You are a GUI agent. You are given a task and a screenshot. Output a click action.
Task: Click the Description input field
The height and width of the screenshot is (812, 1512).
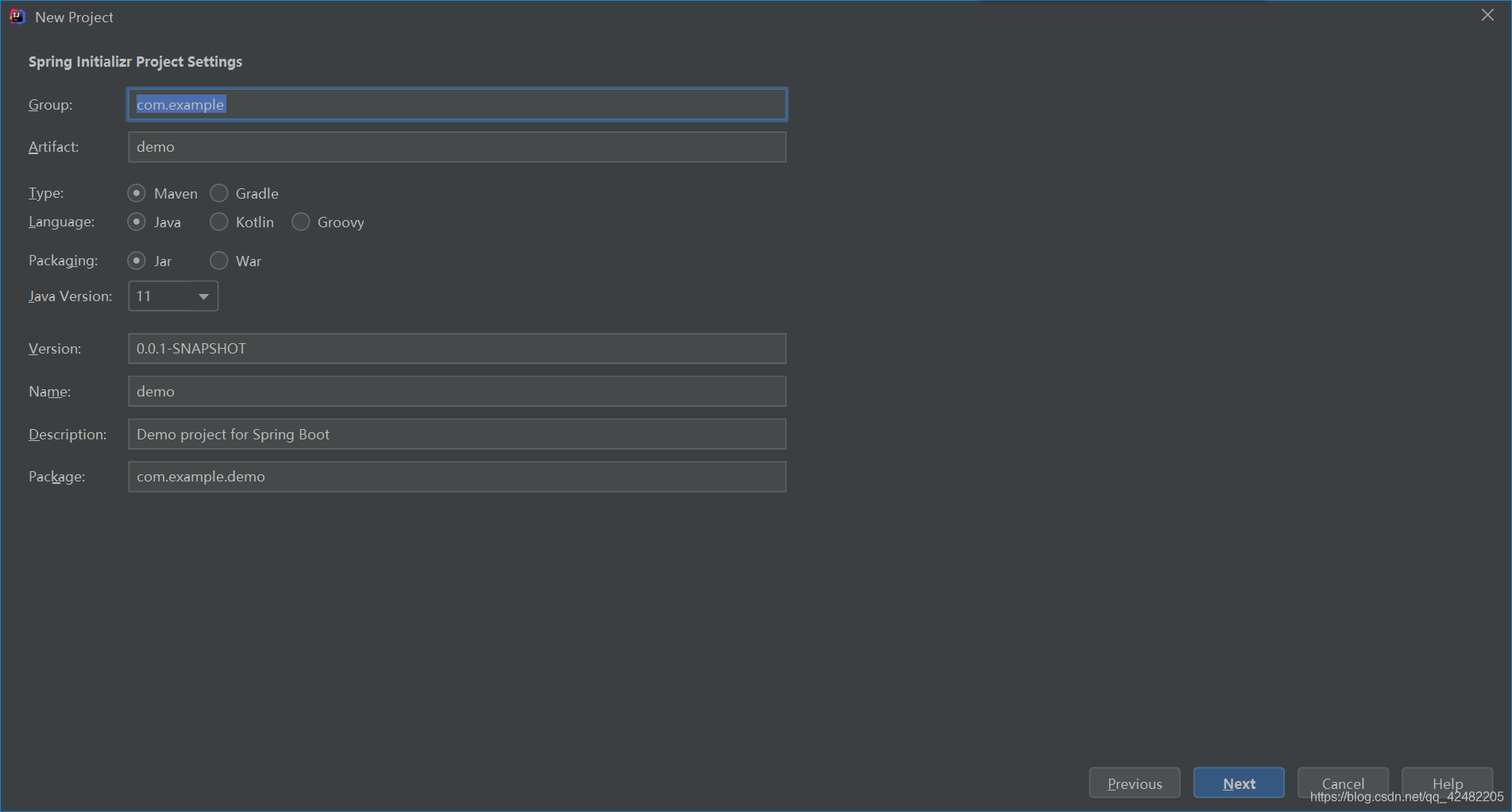(x=457, y=435)
